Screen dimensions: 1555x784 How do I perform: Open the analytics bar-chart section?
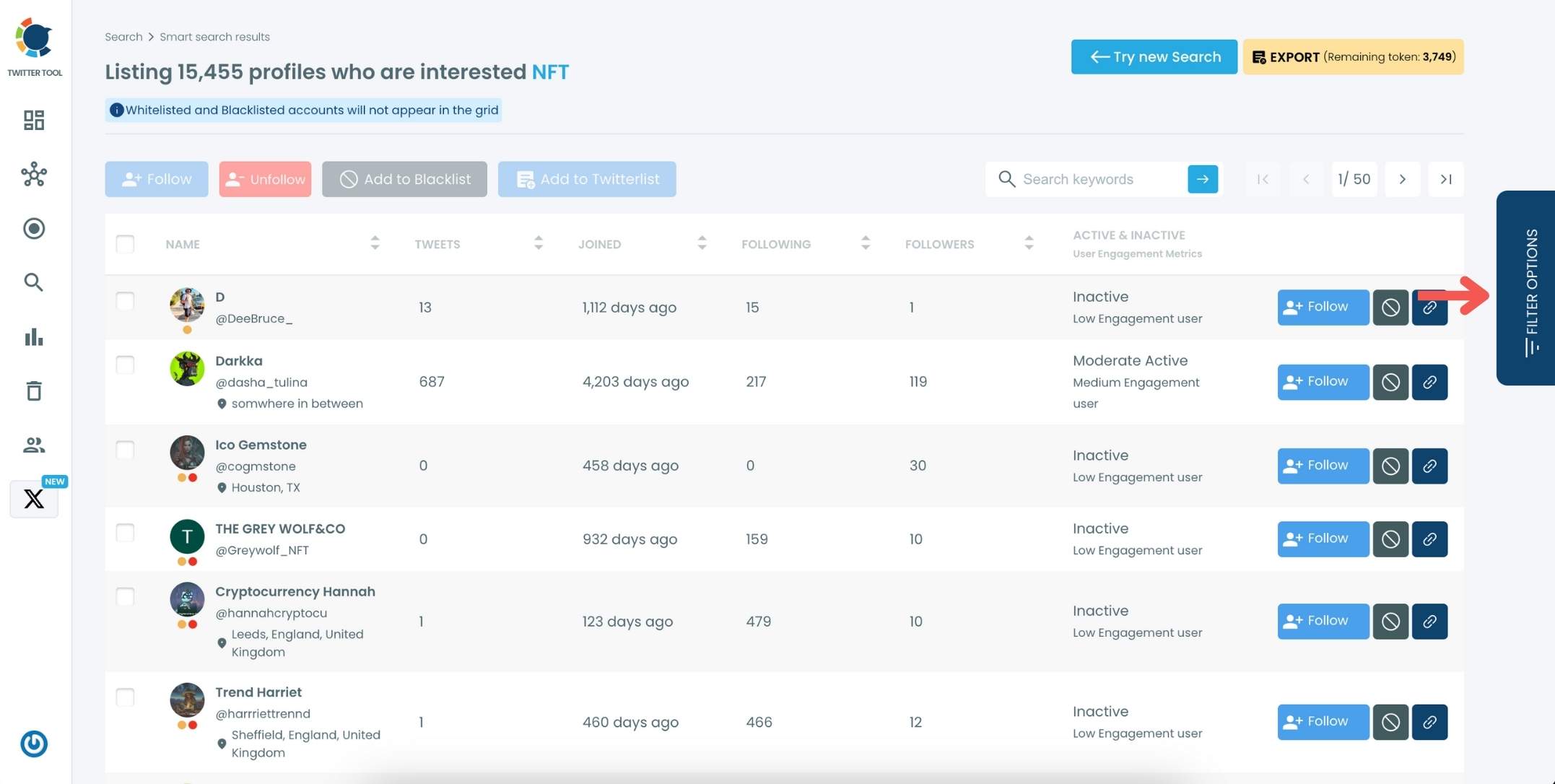coord(33,336)
